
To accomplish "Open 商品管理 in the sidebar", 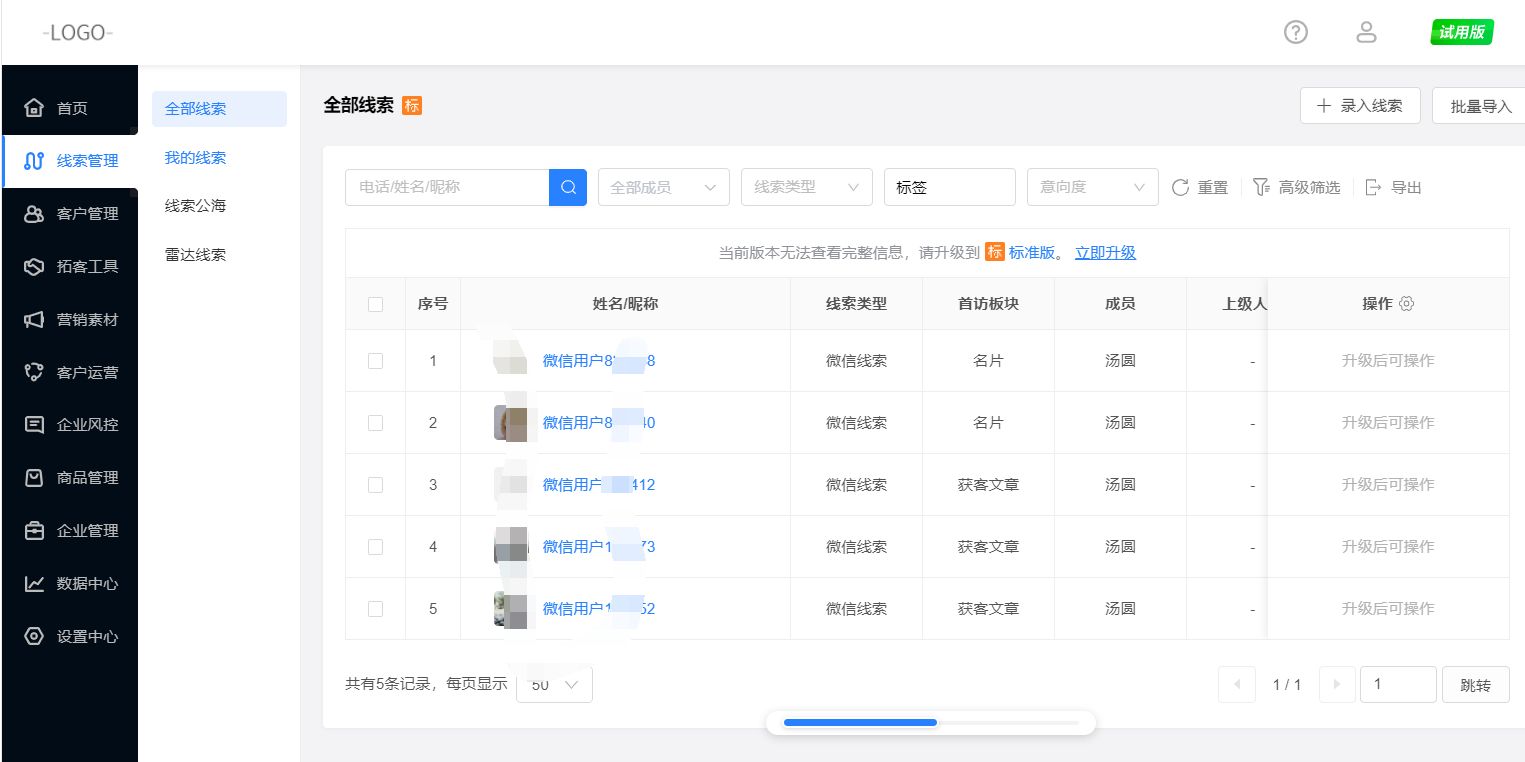I will click(70, 478).
